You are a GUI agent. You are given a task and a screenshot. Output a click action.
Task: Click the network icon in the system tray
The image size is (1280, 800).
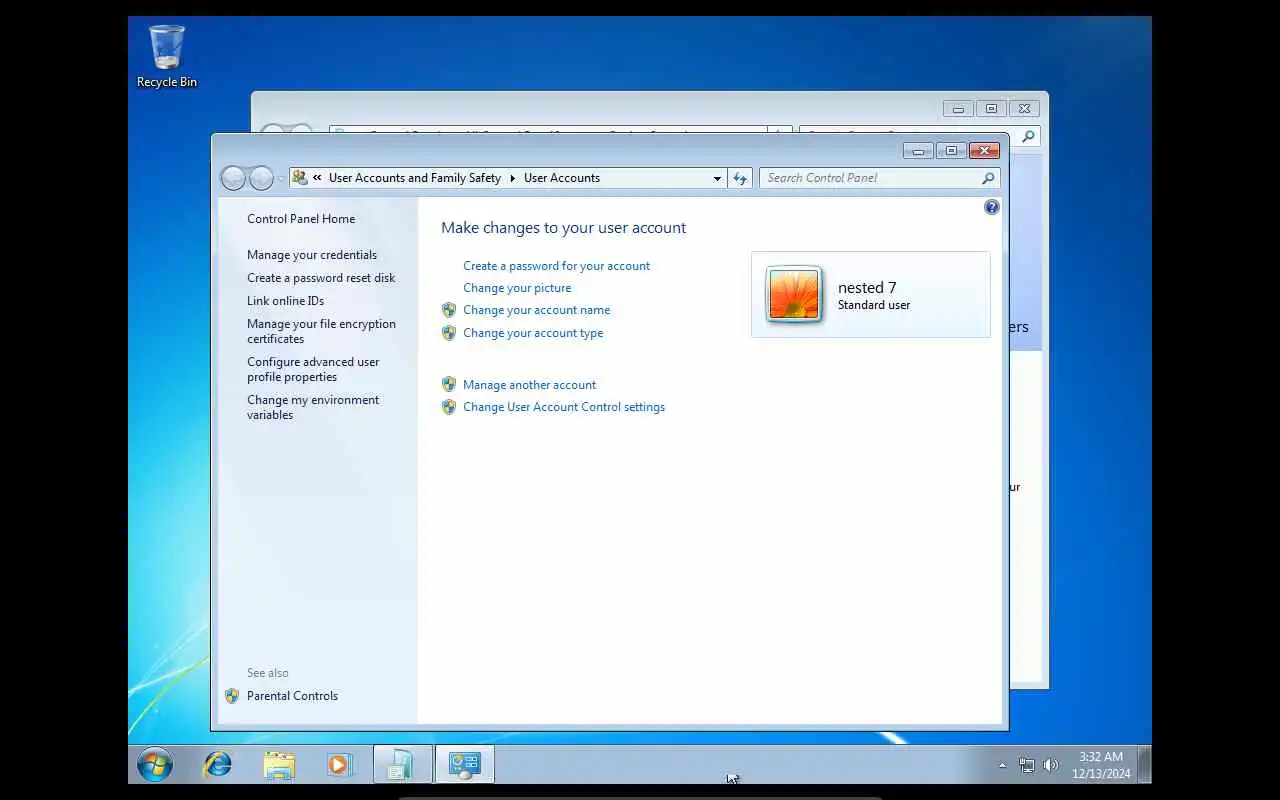tap(1027, 765)
